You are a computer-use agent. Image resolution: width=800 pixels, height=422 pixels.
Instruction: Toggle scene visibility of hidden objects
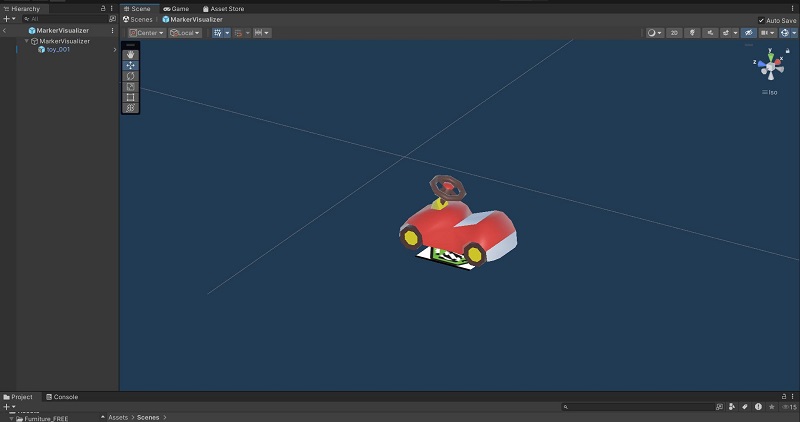click(747, 33)
